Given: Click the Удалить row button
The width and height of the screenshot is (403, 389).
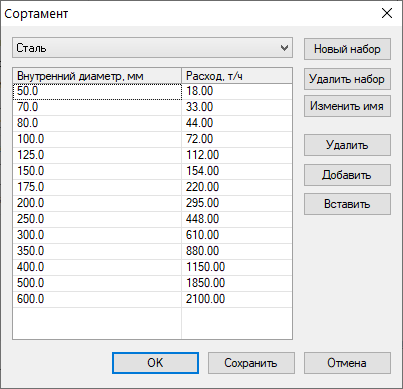Looking at the screenshot, I should coord(347,145).
